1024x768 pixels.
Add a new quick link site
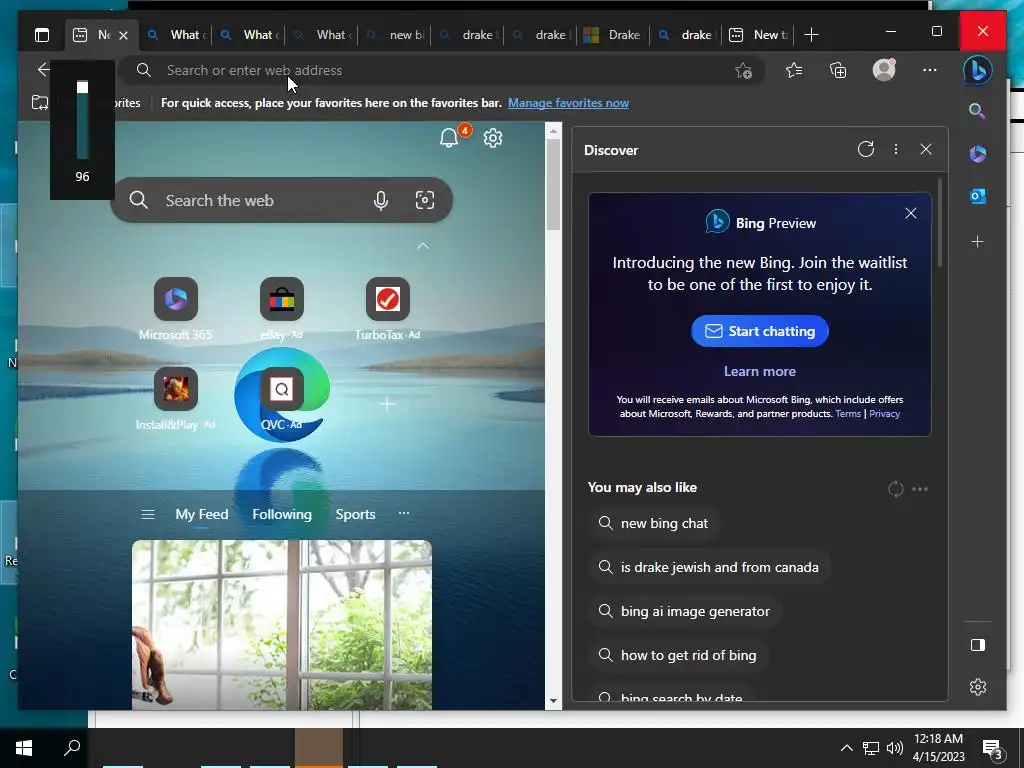(x=387, y=404)
